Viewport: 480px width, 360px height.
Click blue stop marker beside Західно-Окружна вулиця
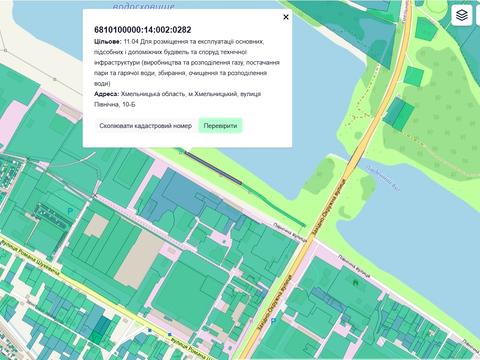point(274,320)
